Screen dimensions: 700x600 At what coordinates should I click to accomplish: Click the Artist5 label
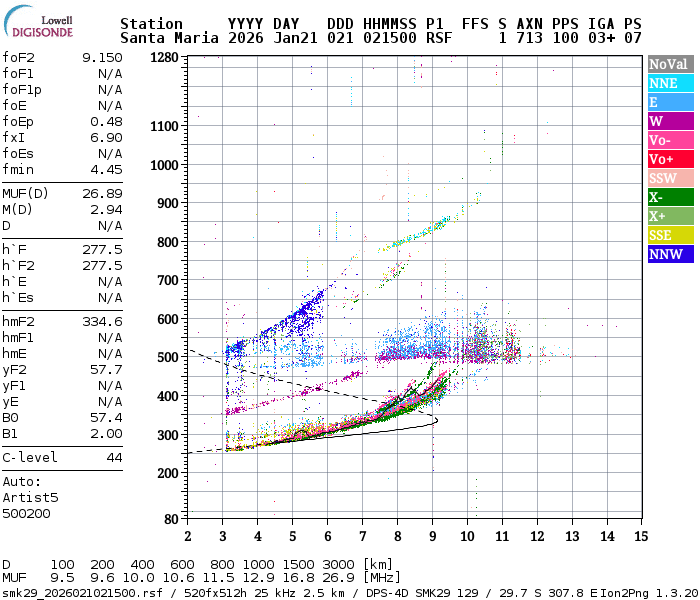pos(30,497)
